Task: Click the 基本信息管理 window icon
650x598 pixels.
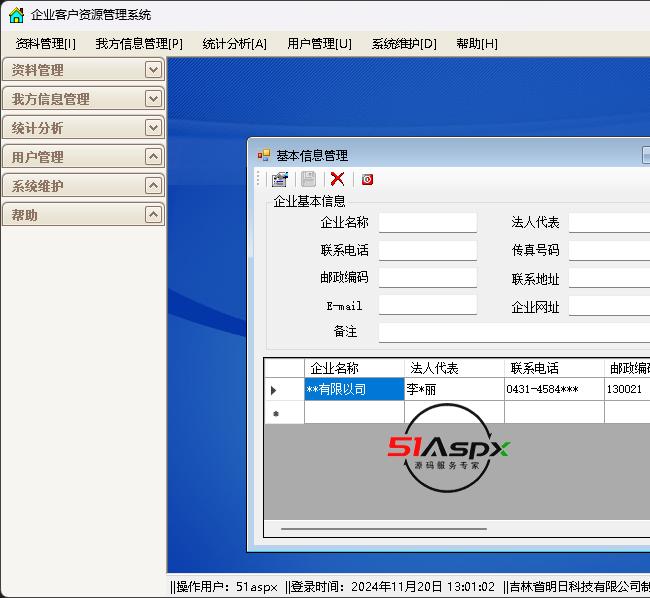Action: tap(264, 155)
